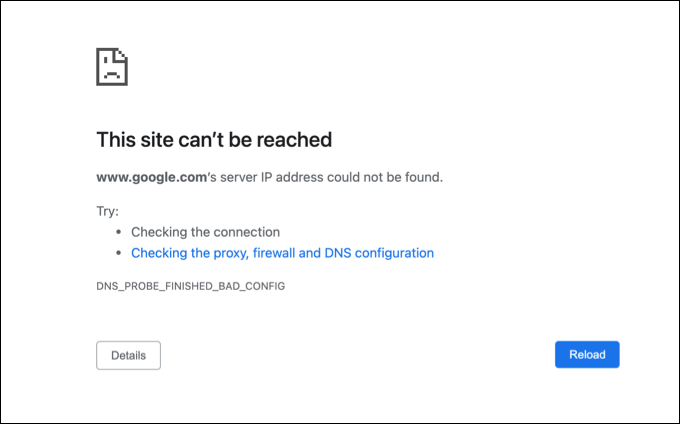Open the proxy, firewall and DNS configuration link

[282, 253]
